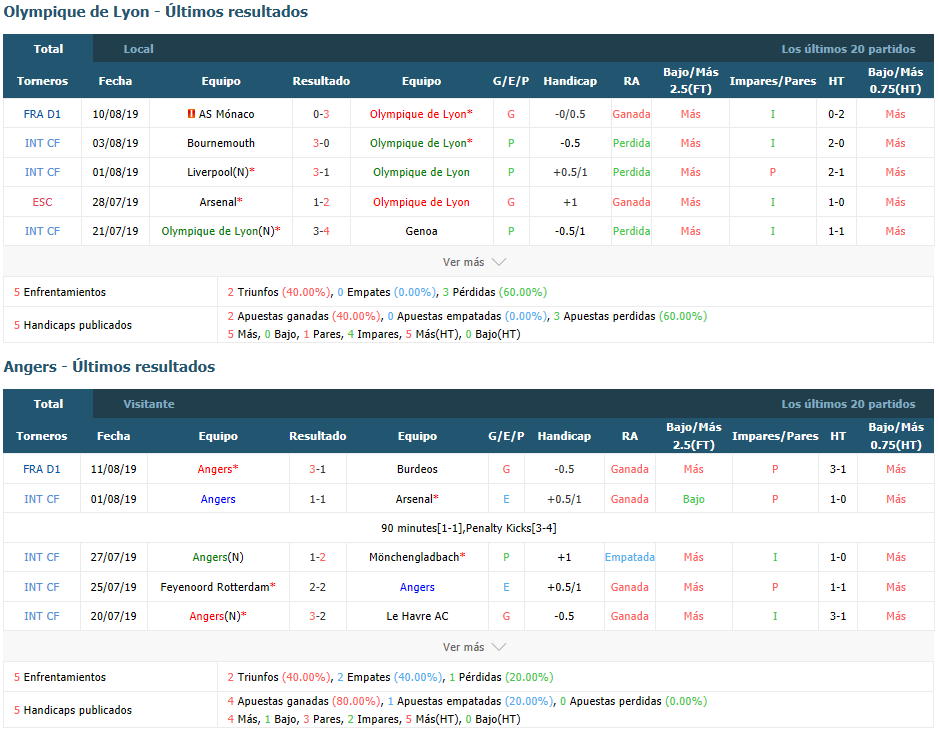Open Arsenal in the 28/07/19 row

click(218, 202)
